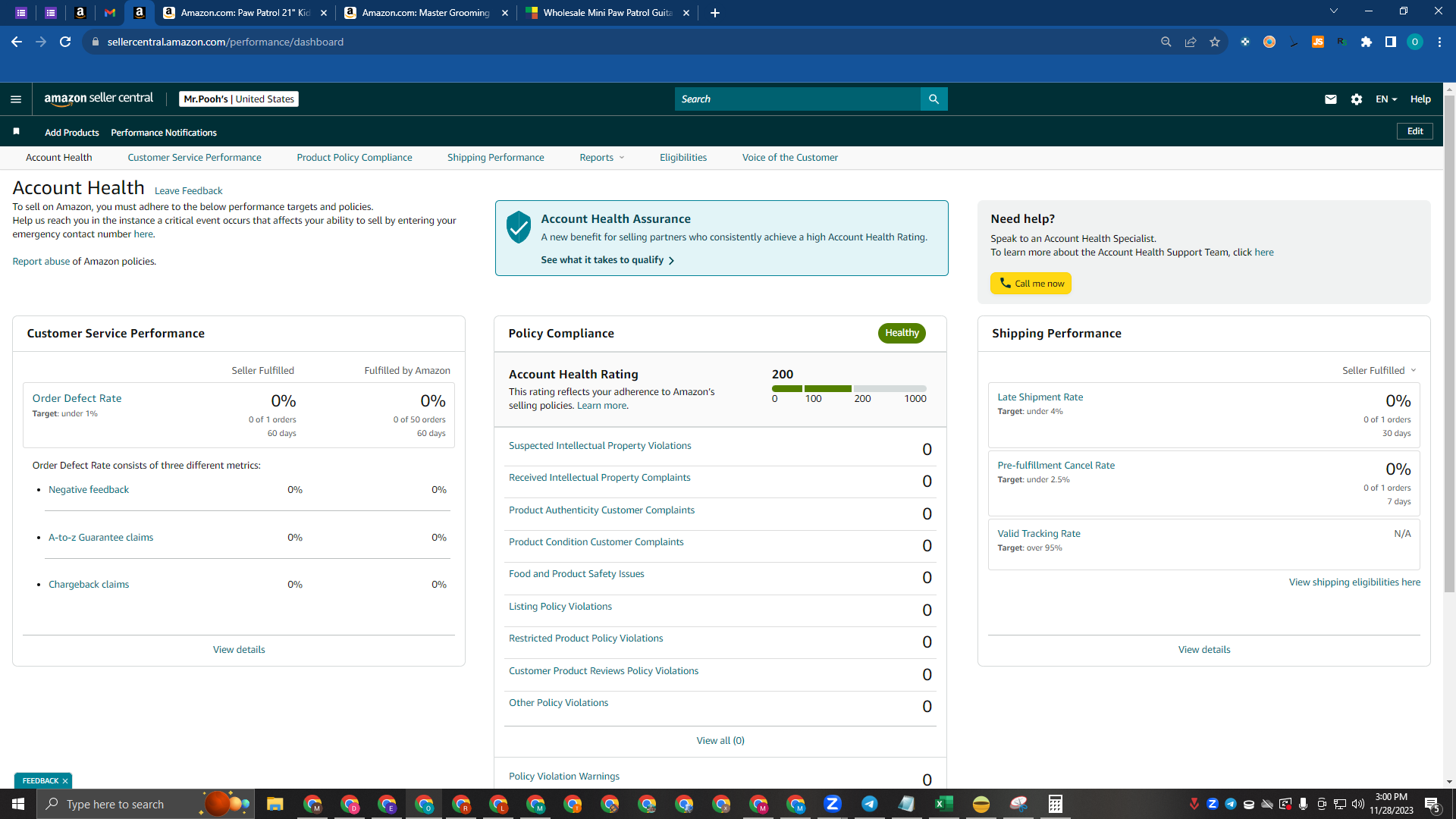
Task: Open the Seller Fulfilled shipping dropdown
Action: (x=1379, y=371)
